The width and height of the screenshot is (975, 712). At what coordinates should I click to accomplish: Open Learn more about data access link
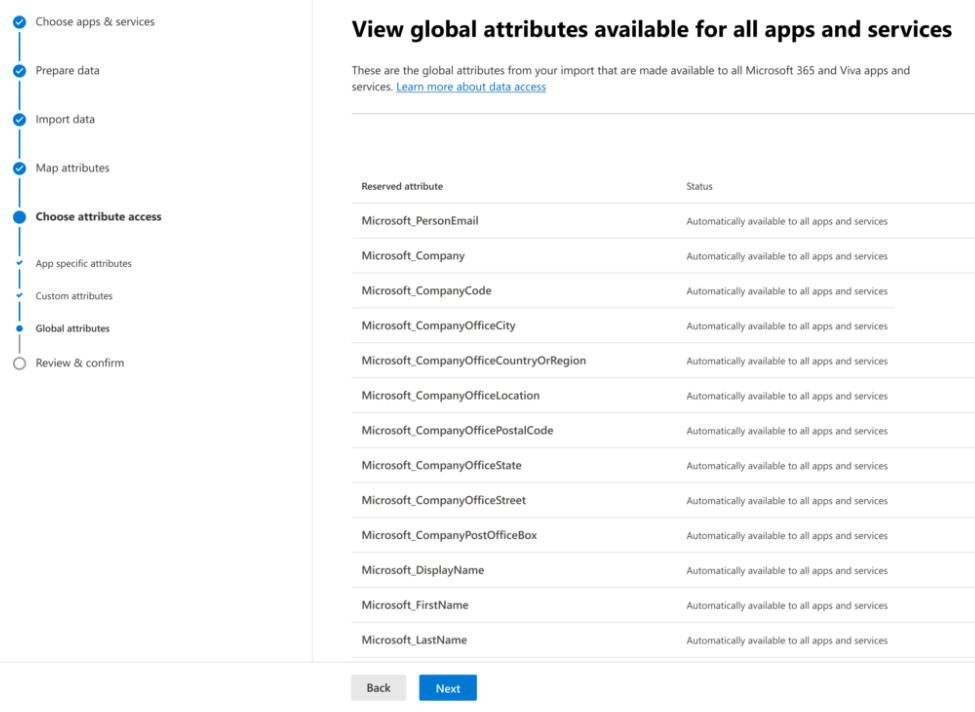coord(470,87)
